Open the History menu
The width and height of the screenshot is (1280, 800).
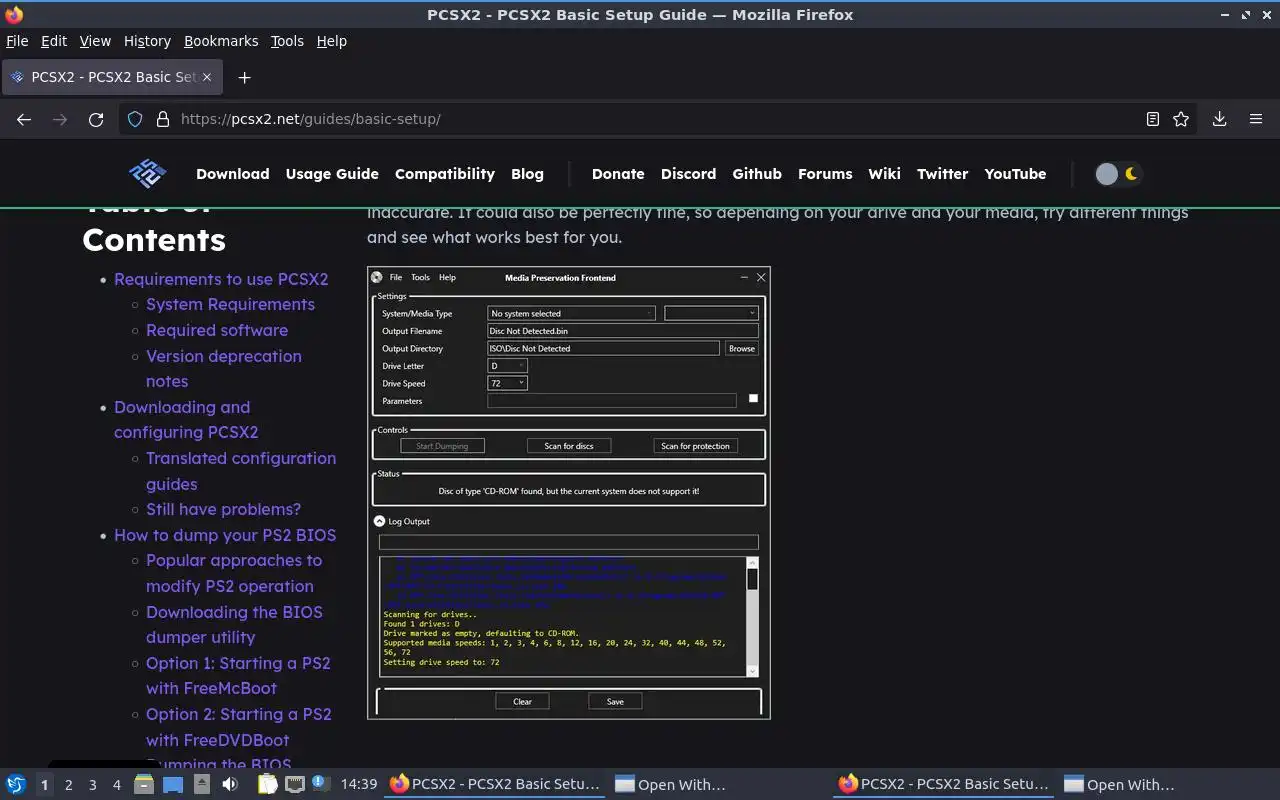tap(147, 41)
